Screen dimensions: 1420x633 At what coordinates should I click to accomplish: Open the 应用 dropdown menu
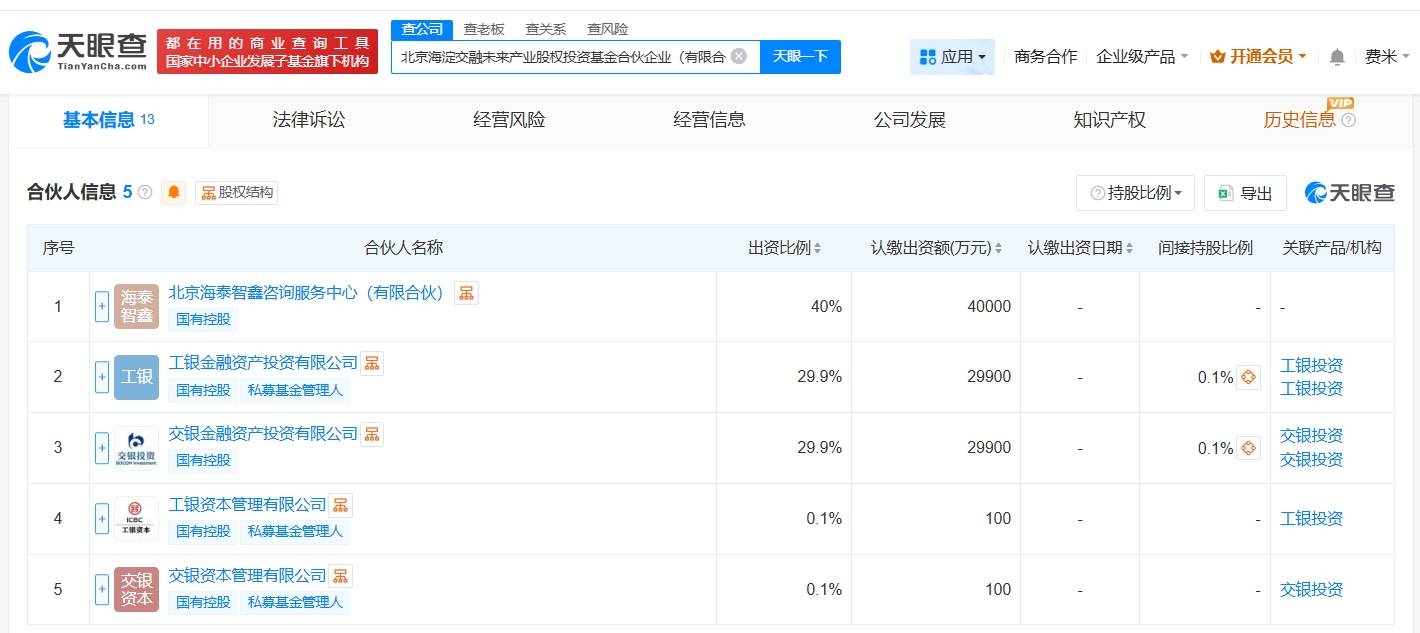pyautogui.click(x=952, y=57)
